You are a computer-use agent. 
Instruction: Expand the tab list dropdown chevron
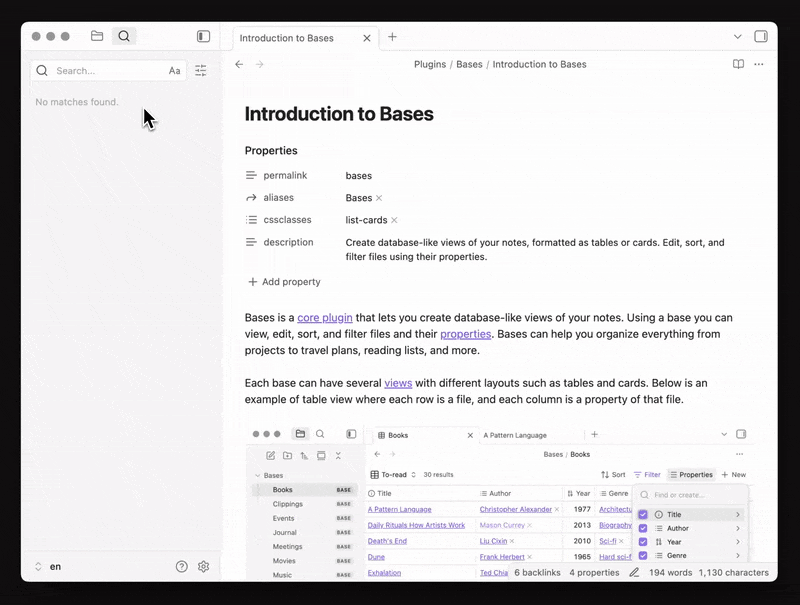coord(738,36)
